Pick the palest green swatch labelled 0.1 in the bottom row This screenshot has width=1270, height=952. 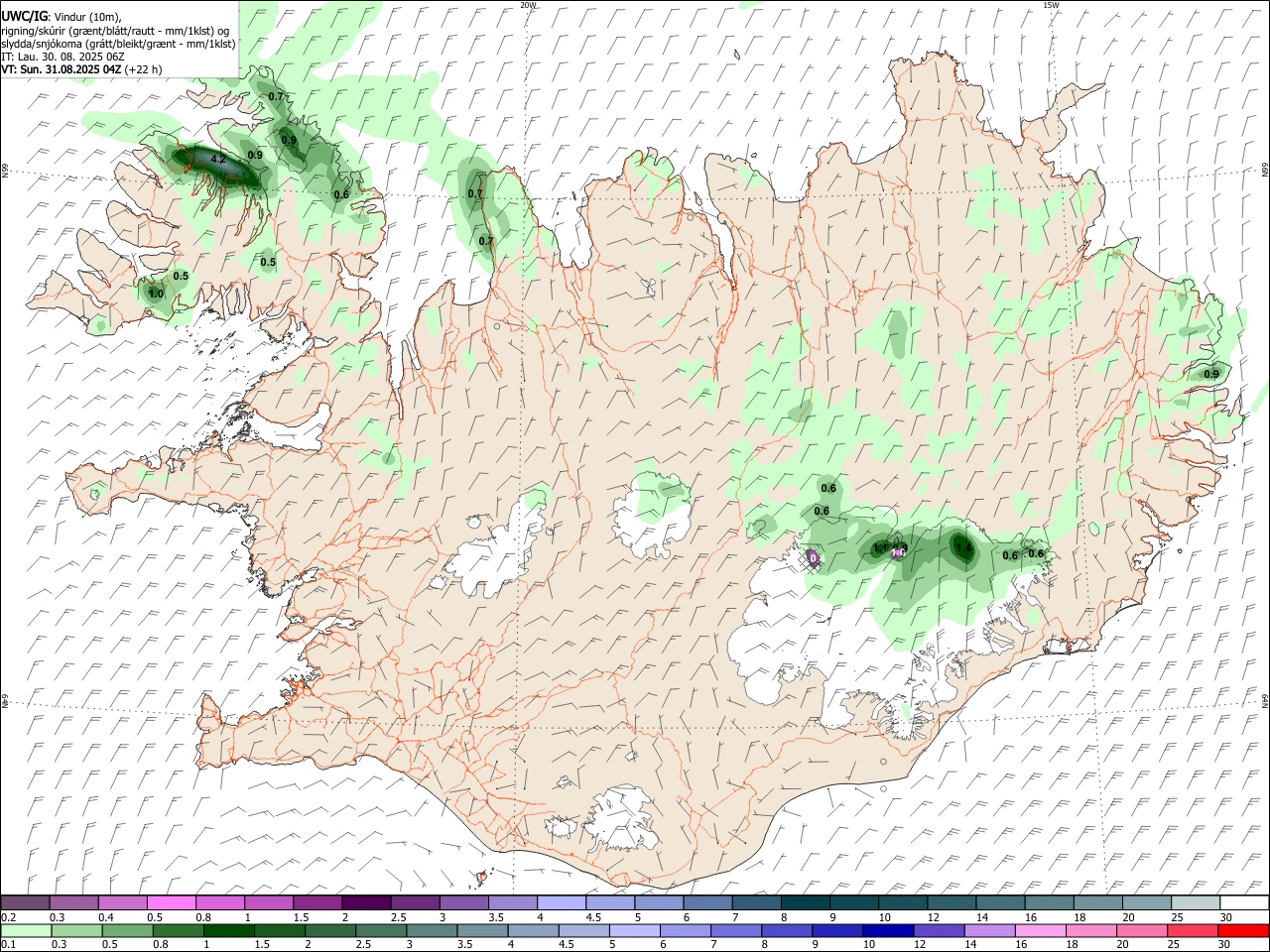point(25,930)
